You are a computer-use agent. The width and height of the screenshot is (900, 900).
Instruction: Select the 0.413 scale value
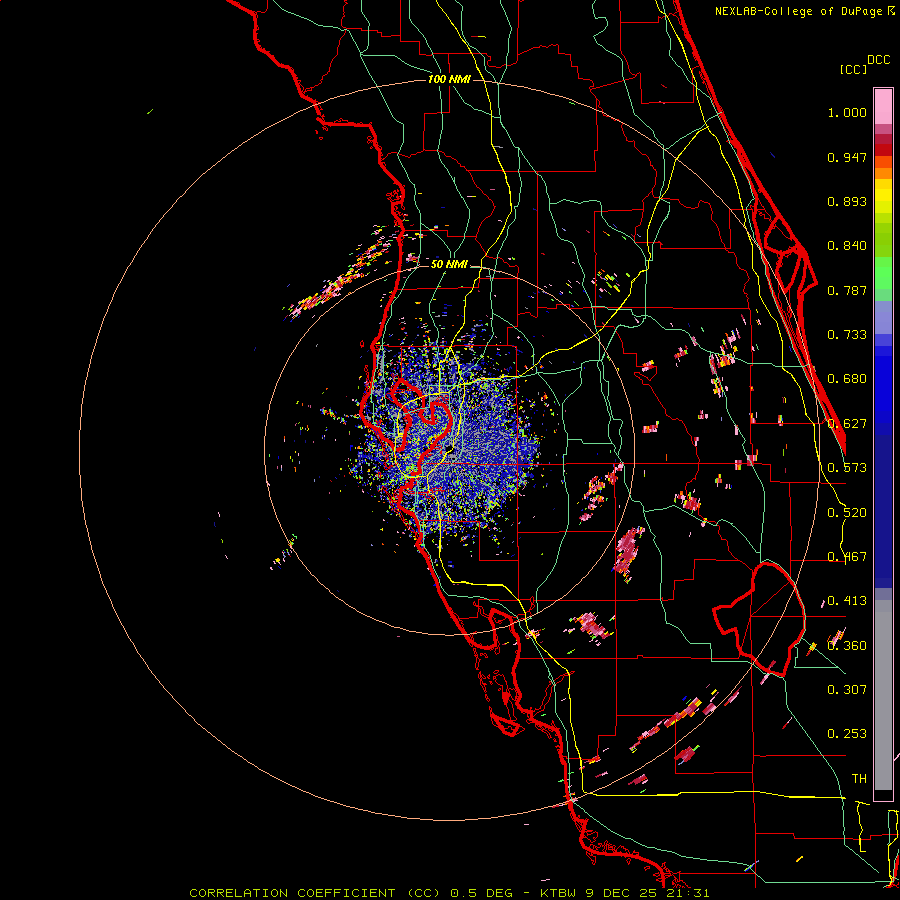click(847, 601)
